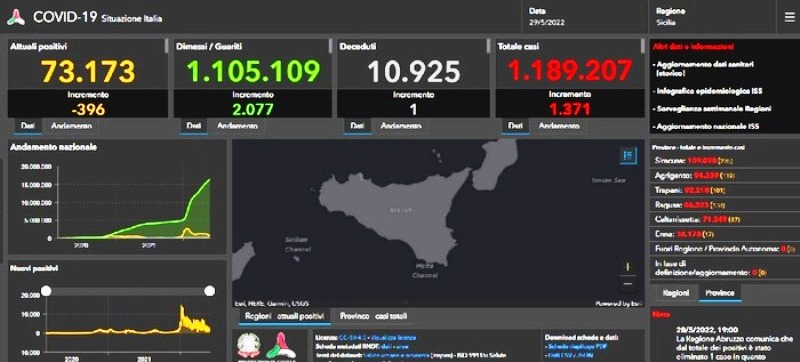Zoom in on the Sicily map
The width and height of the screenshot is (800, 362).
(x=628, y=267)
